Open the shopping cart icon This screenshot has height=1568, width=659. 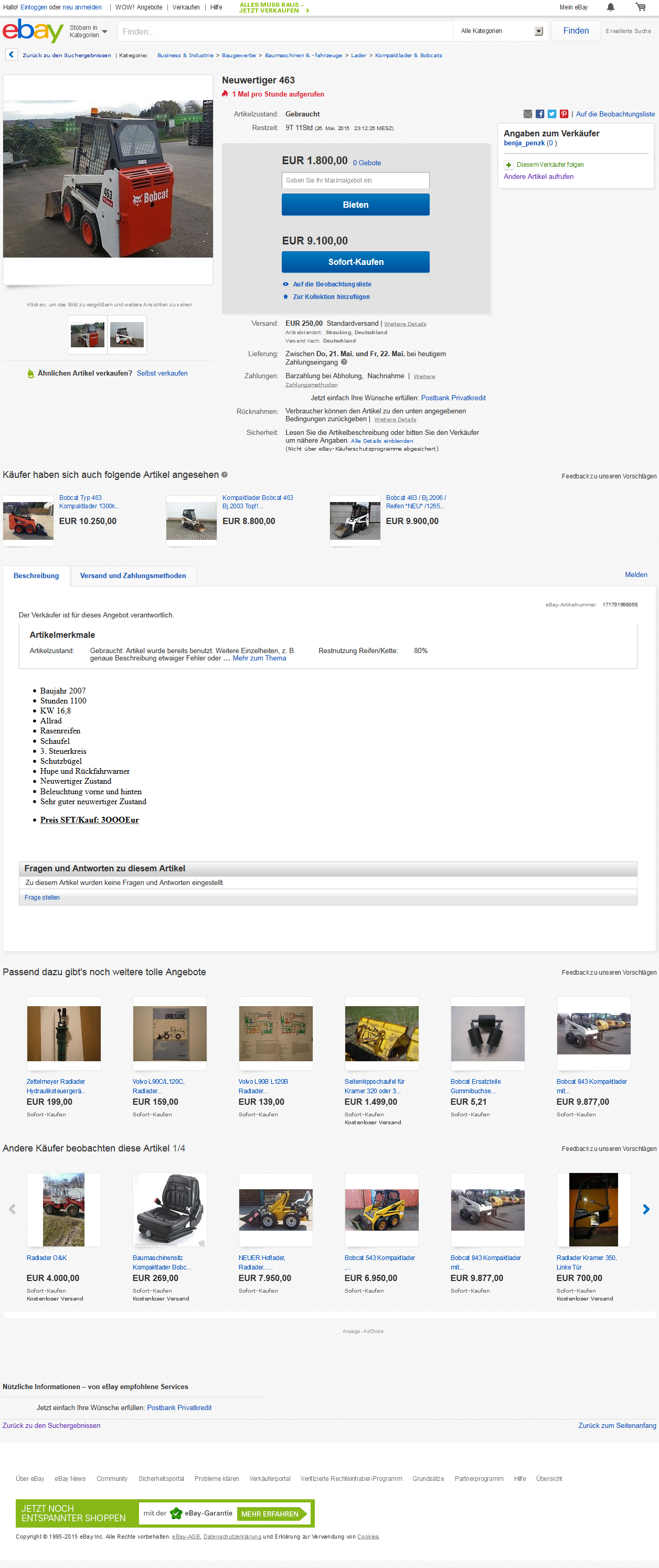point(640,7)
